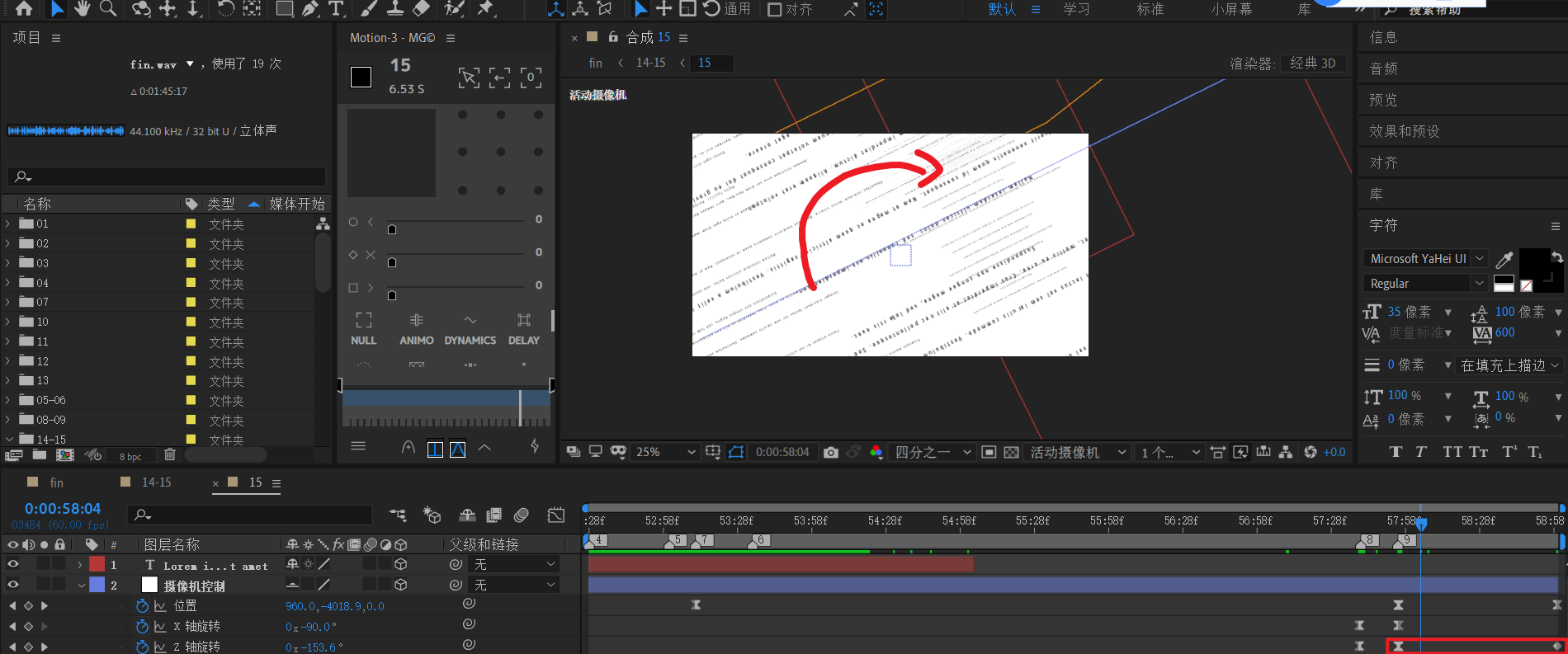Screen dimensions: 1568x654
Task: Select the Pen tool
Action: (310, 8)
